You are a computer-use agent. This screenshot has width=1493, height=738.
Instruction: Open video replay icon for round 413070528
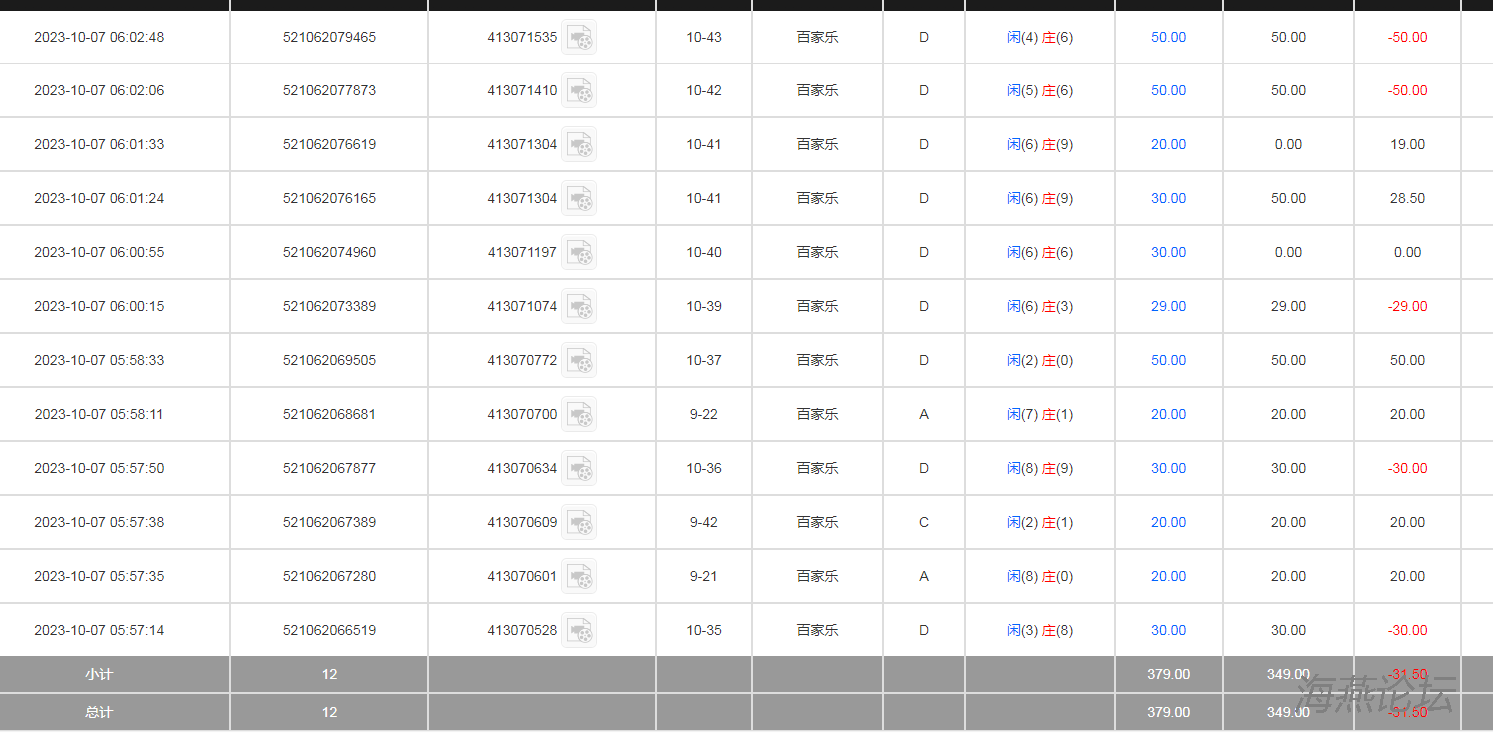coord(579,630)
